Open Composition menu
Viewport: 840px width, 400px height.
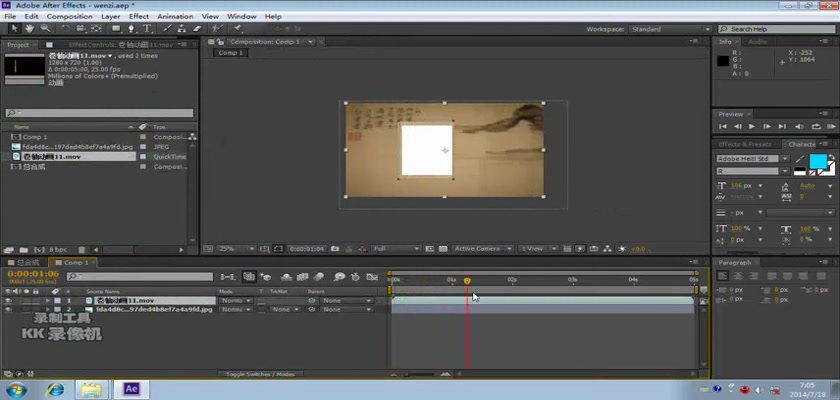tap(70, 17)
